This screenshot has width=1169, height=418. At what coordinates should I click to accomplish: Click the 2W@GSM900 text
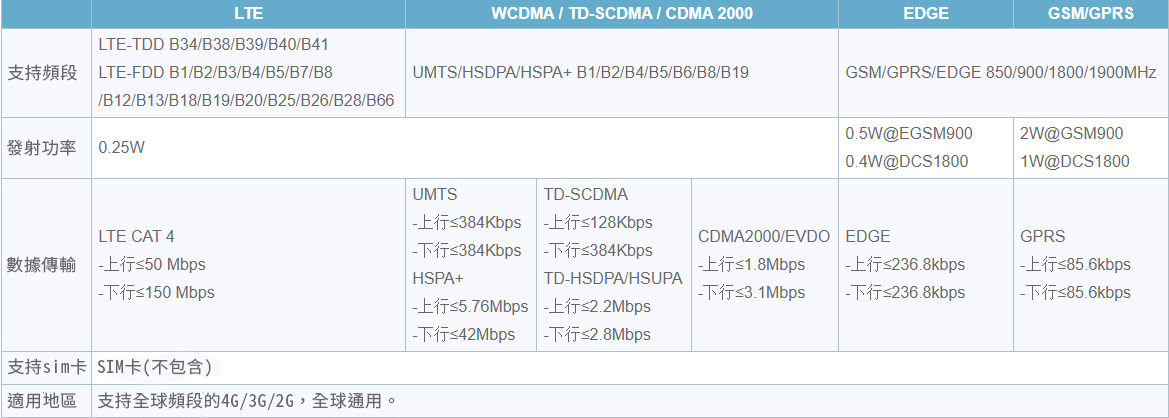(1071, 134)
